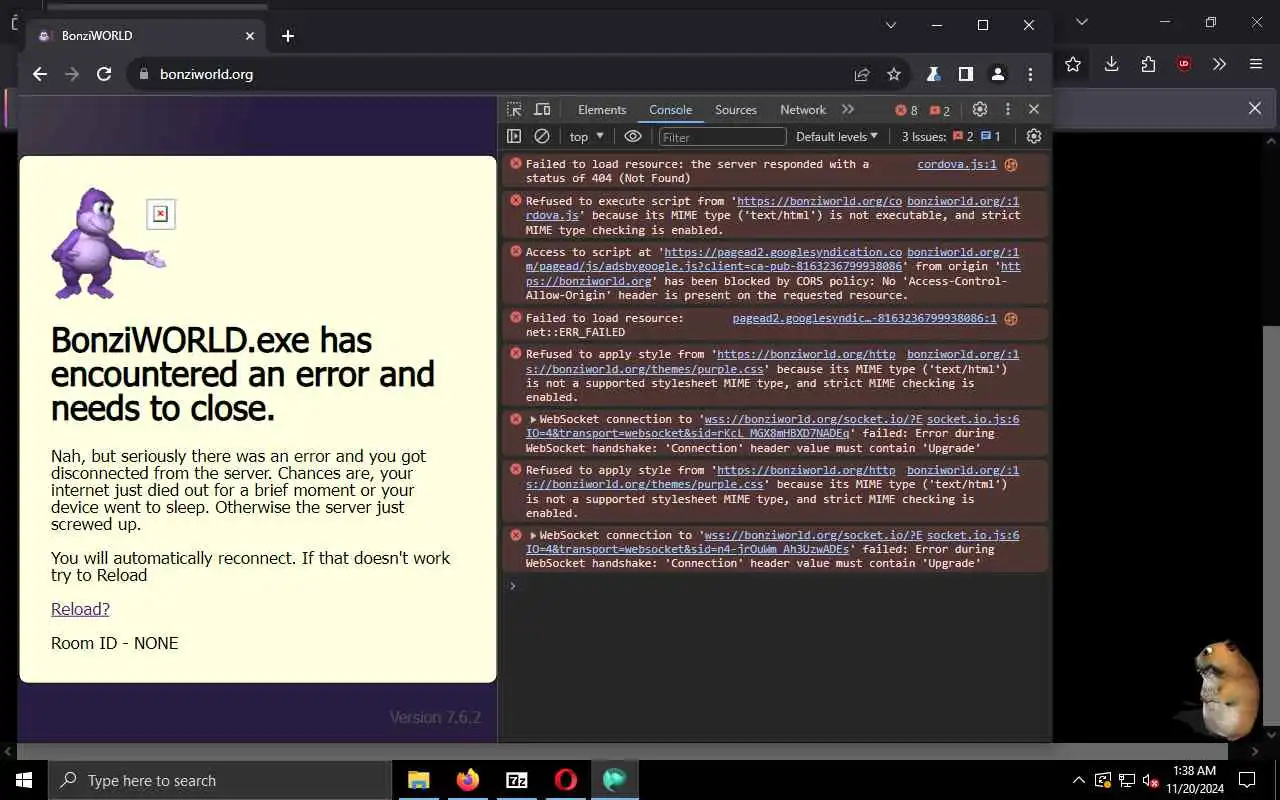Open console settings gear icon
The width and height of the screenshot is (1280, 800).
pyautogui.click(x=1034, y=136)
